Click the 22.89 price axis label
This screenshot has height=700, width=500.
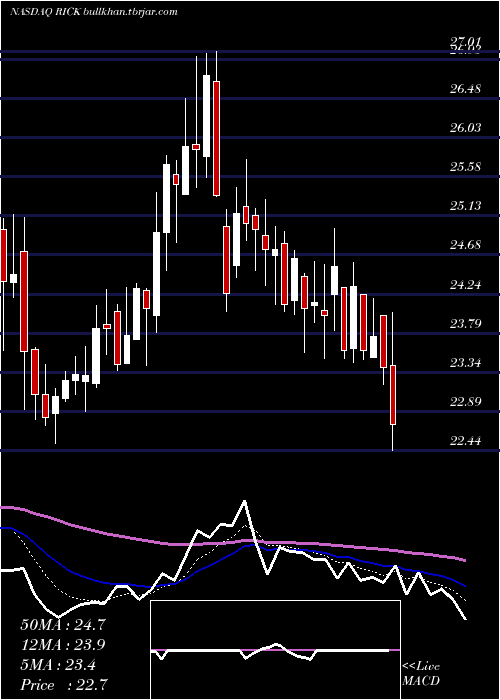pos(465,401)
